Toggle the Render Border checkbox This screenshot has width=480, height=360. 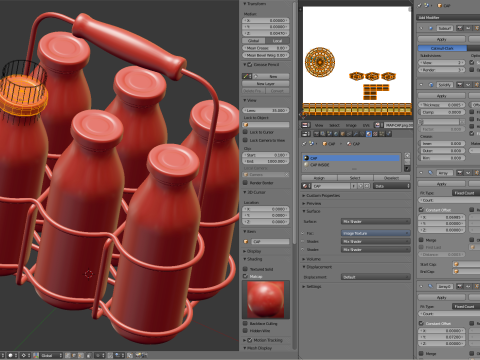click(x=245, y=183)
